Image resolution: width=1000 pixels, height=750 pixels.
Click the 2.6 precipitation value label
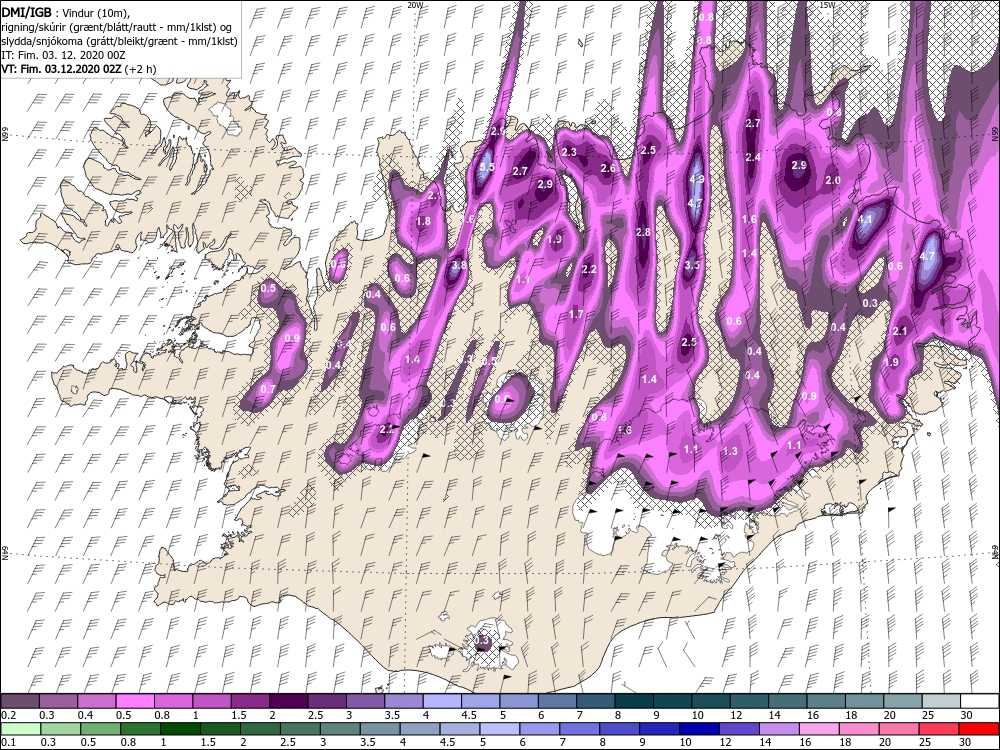[608, 168]
